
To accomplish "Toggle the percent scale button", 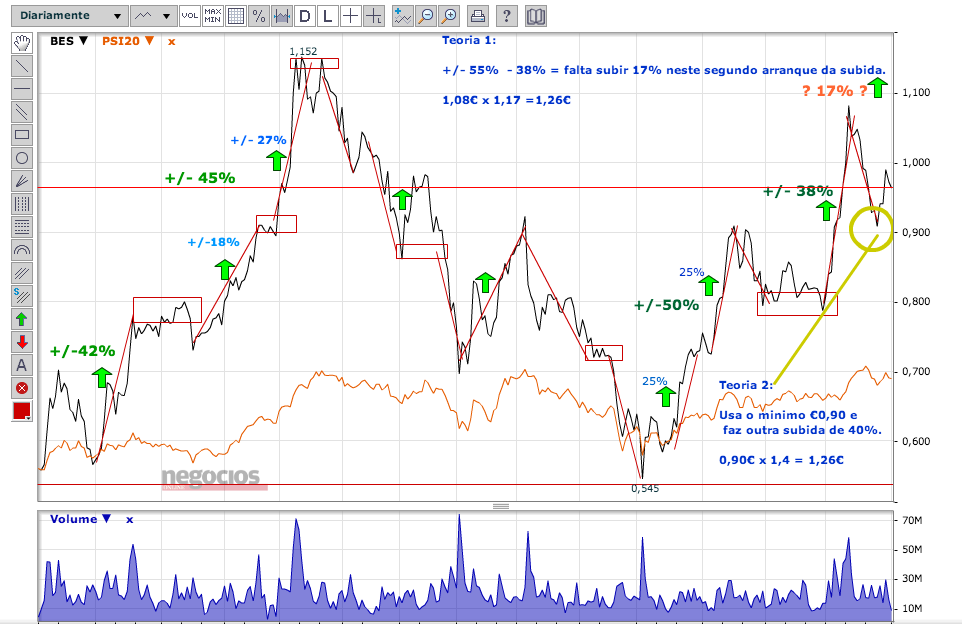I will pyautogui.click(x=259, y=16).
